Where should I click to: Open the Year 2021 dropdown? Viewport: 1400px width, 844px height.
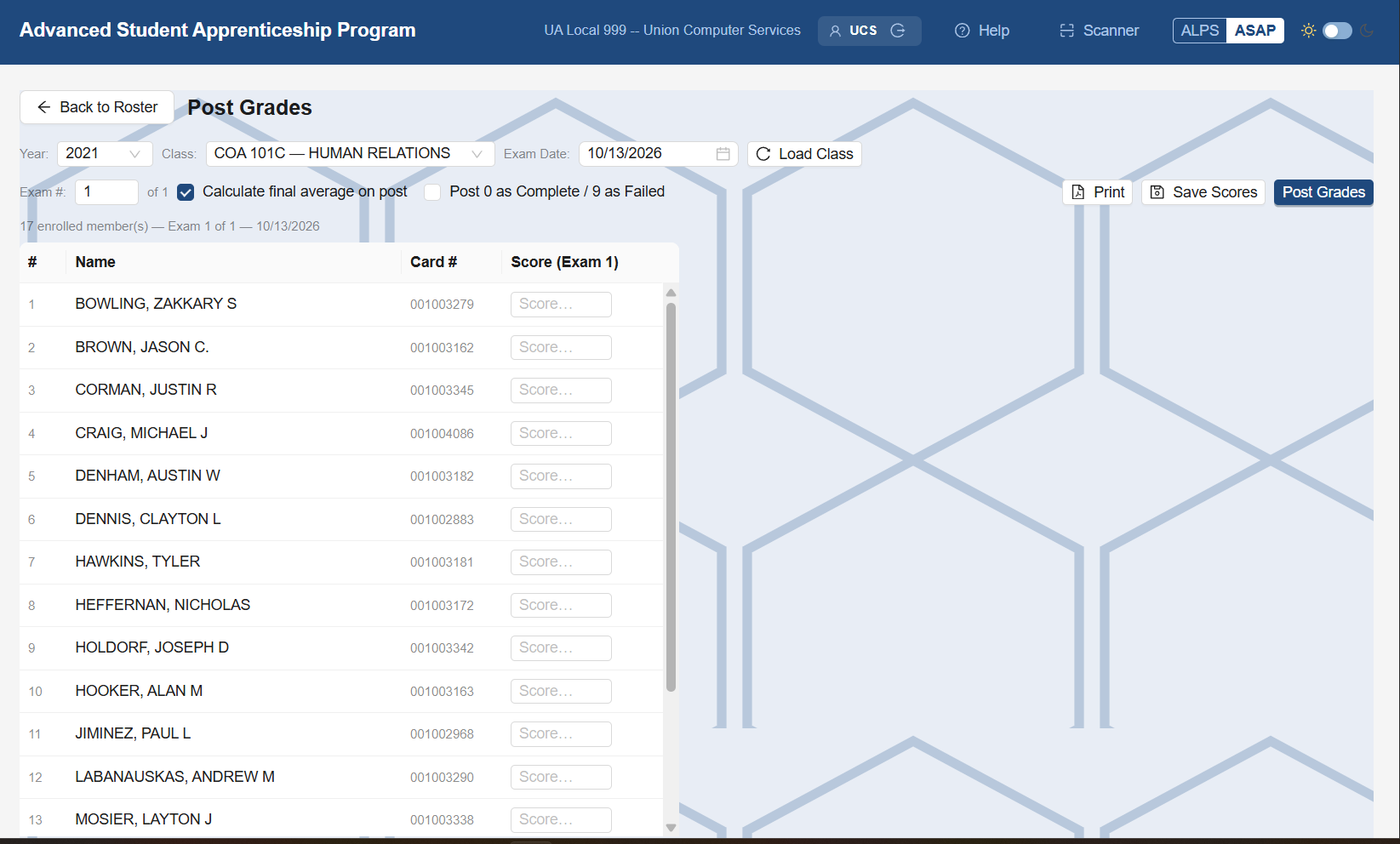coord(105,154)
